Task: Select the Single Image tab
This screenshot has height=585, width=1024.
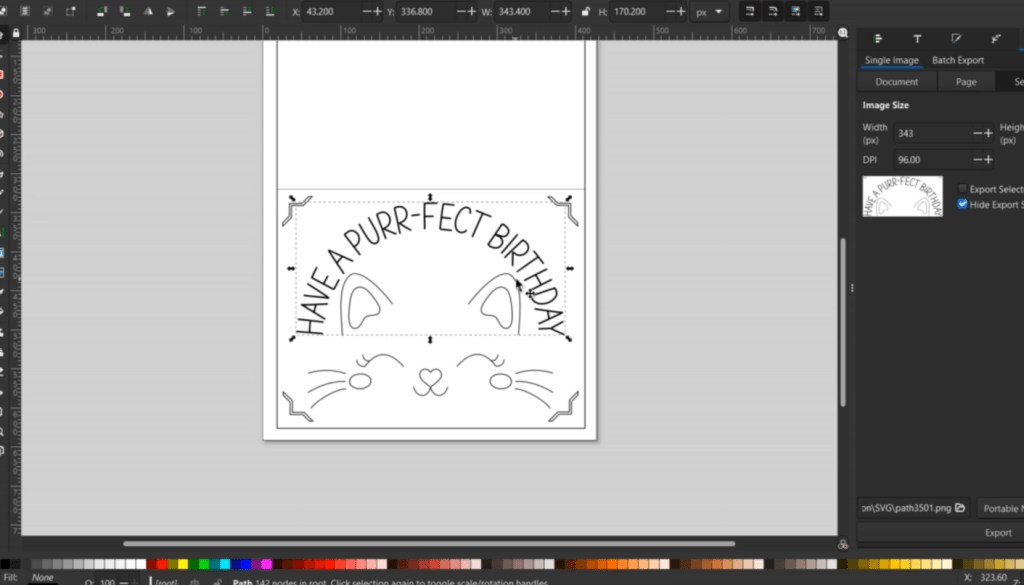Action: (x=891, y=60)
